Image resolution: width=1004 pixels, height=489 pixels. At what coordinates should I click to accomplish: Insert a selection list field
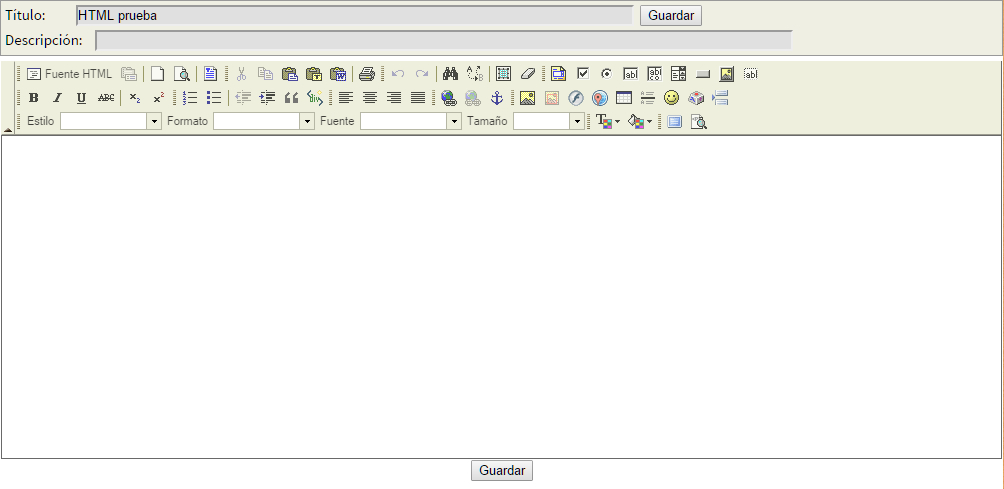pyautogui.click(x=679, y=74)
